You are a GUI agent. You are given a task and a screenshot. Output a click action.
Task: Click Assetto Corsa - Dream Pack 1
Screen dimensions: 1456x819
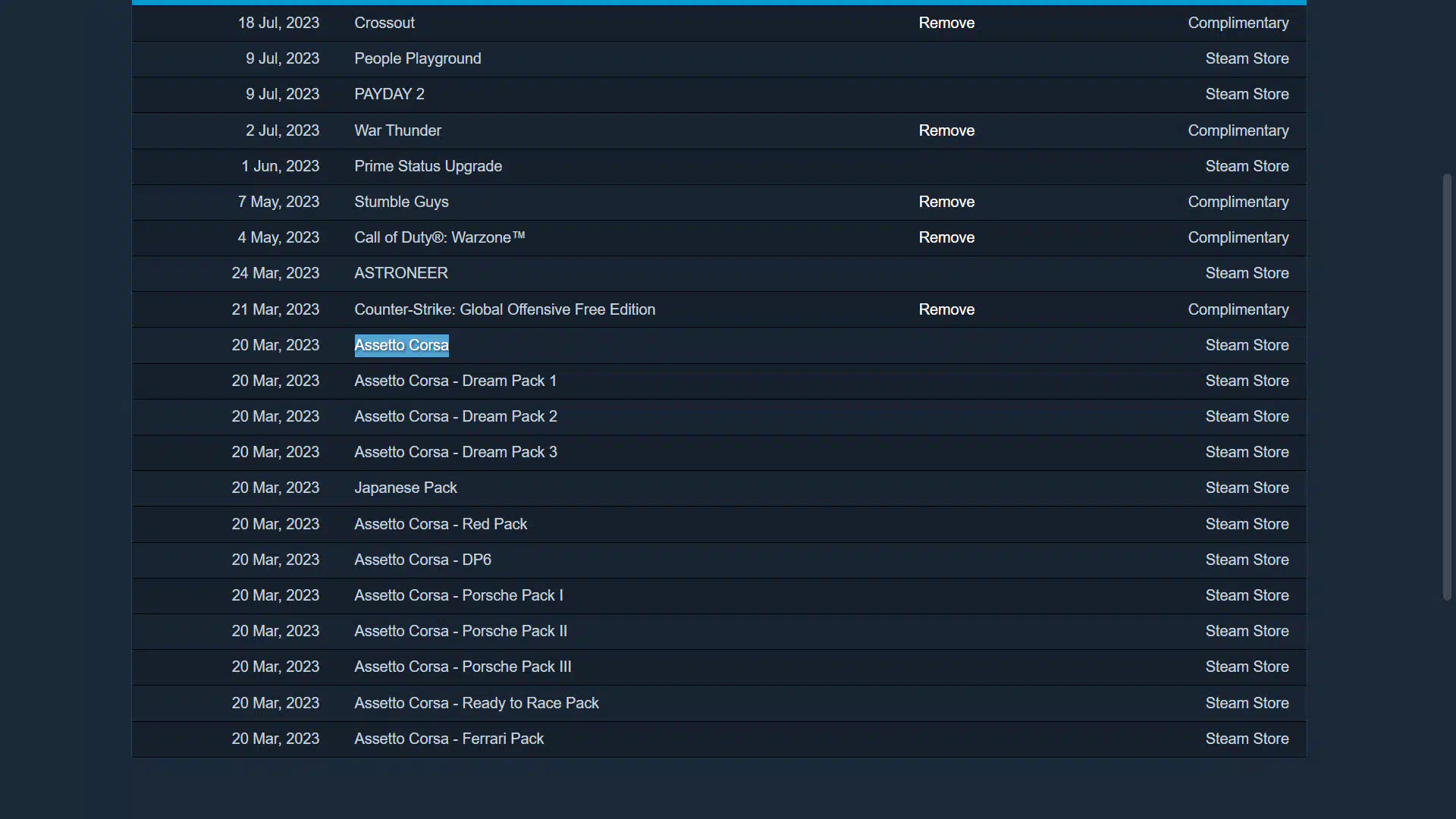point(455,381)
